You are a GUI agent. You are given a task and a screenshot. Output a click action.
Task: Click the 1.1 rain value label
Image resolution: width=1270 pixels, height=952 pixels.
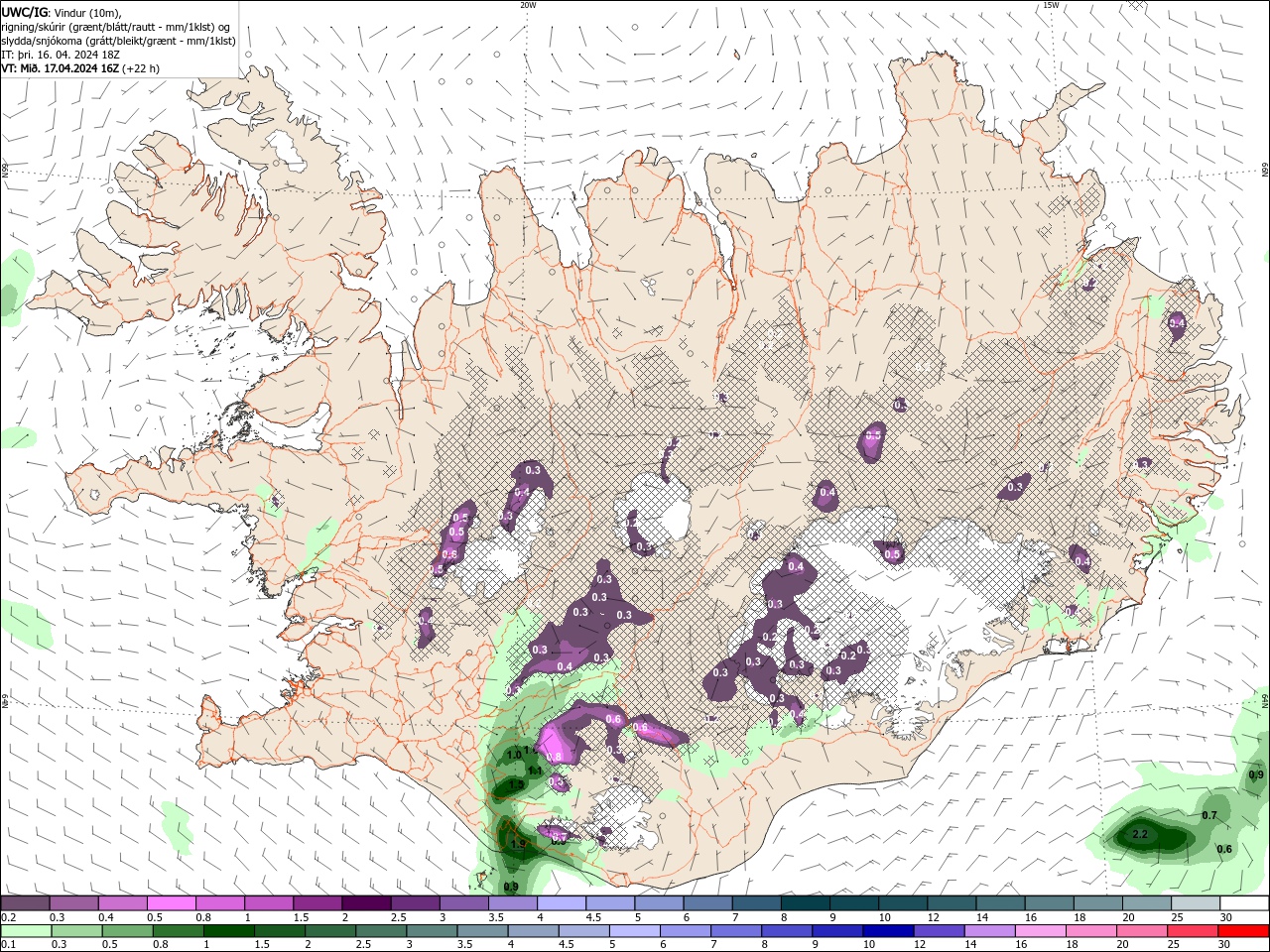pyautogui.click(x=534, y=771)
